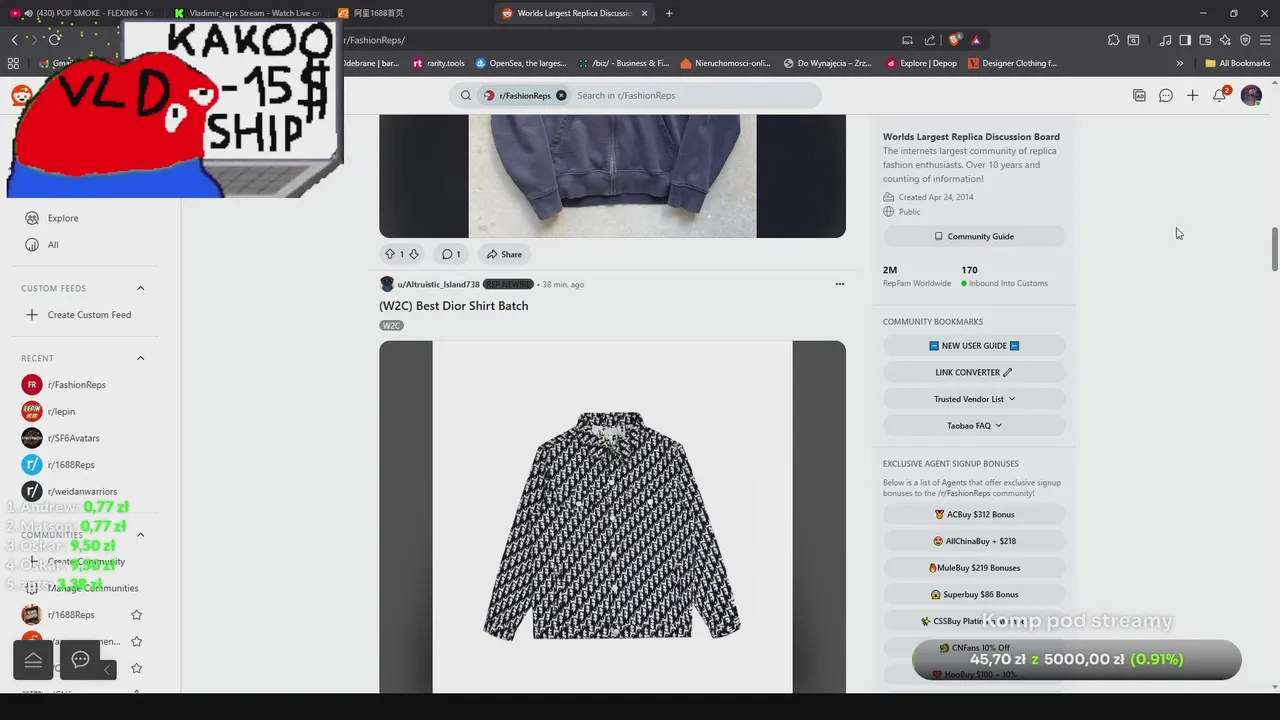
Task: Reload the current page
Action: [54, 39]
